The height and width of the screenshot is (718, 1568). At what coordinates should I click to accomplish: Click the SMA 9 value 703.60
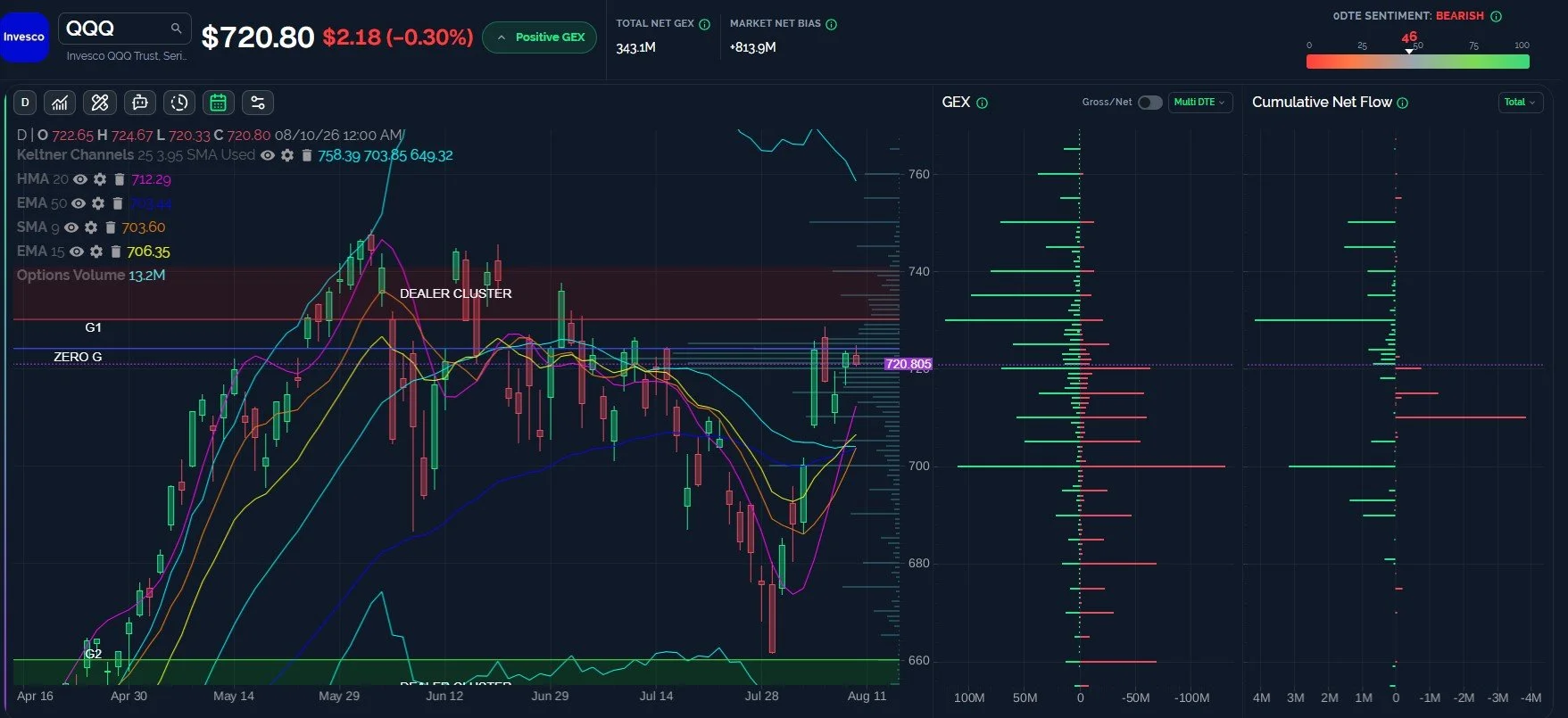144,227
